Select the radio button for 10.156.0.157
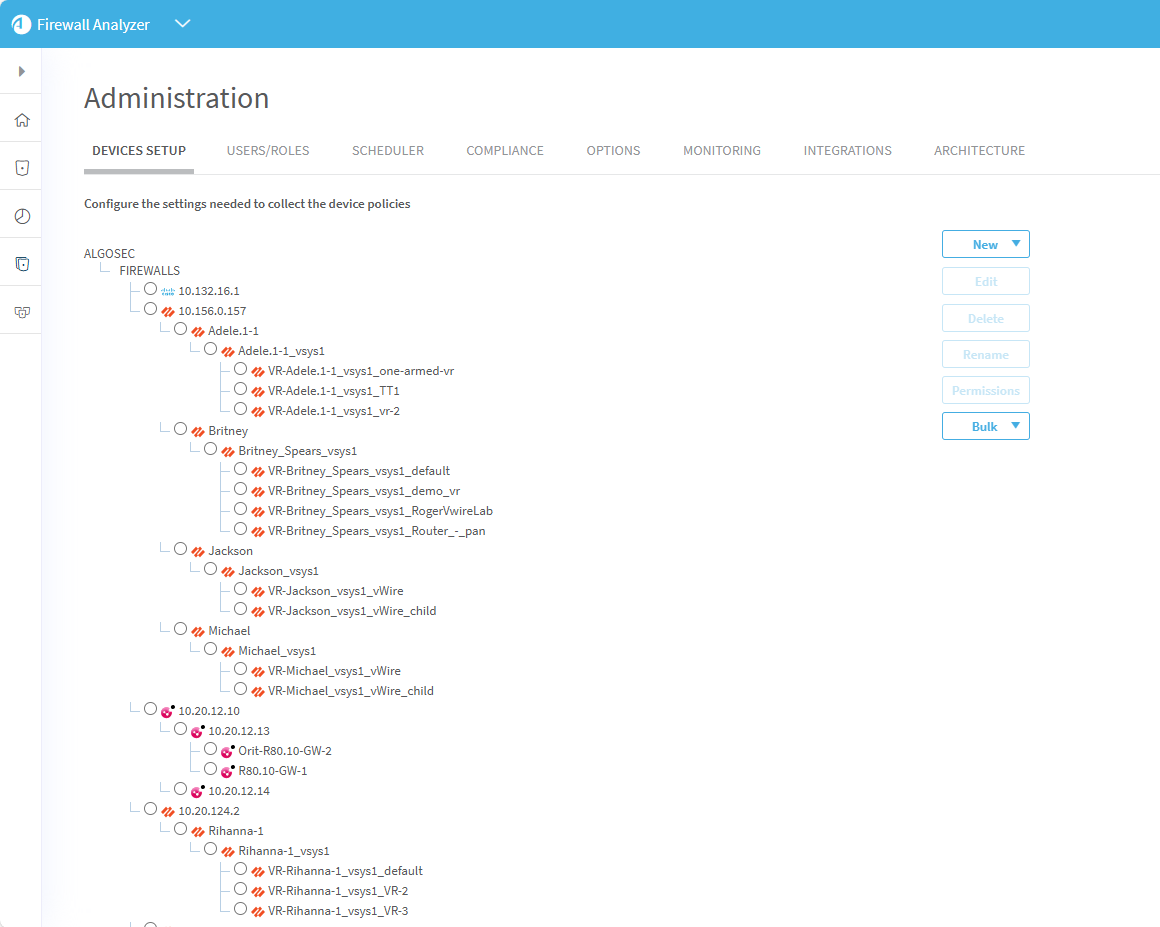The image size is (1160, 927). (x=150, y=309)
